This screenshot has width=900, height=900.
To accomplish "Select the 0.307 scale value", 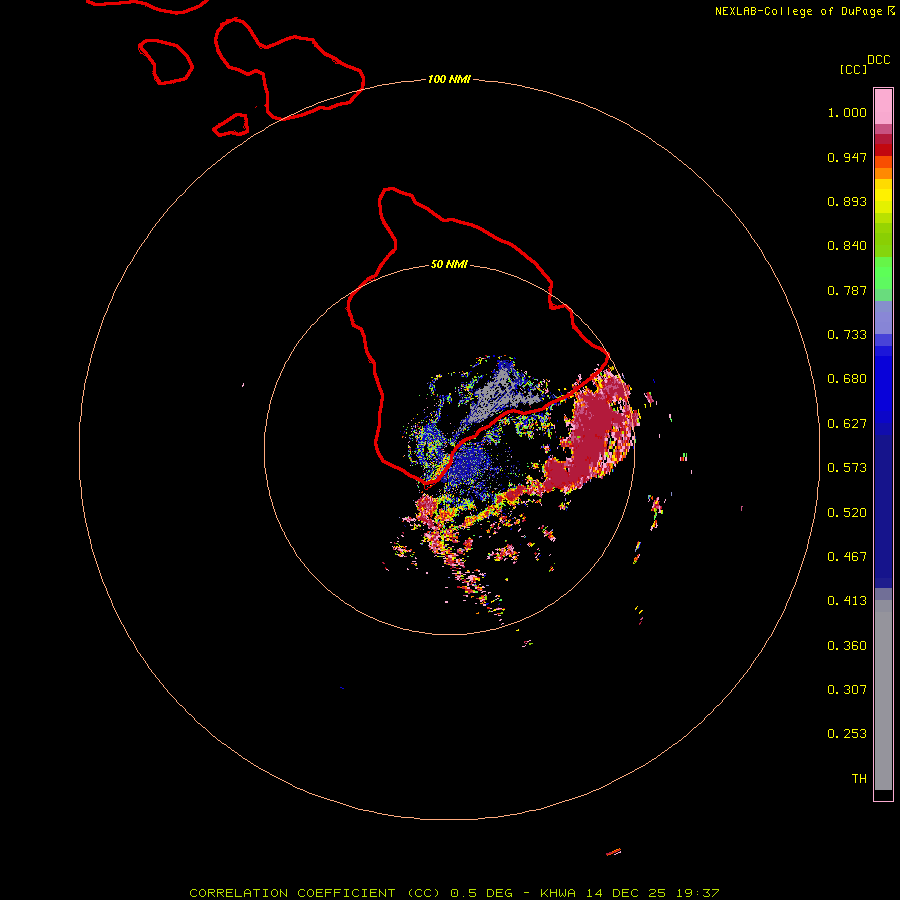I will [x=847, y=690].
